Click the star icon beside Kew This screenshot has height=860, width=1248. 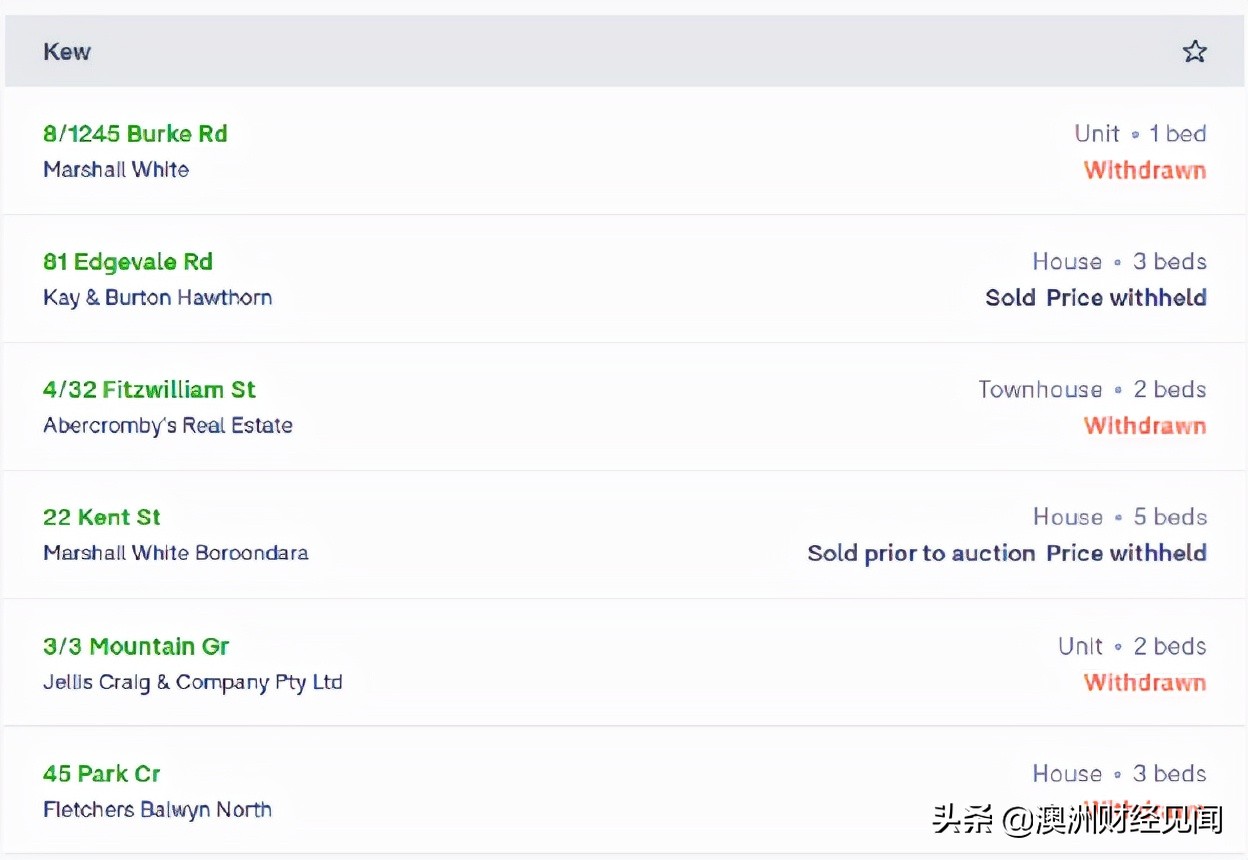[1194, 52]
